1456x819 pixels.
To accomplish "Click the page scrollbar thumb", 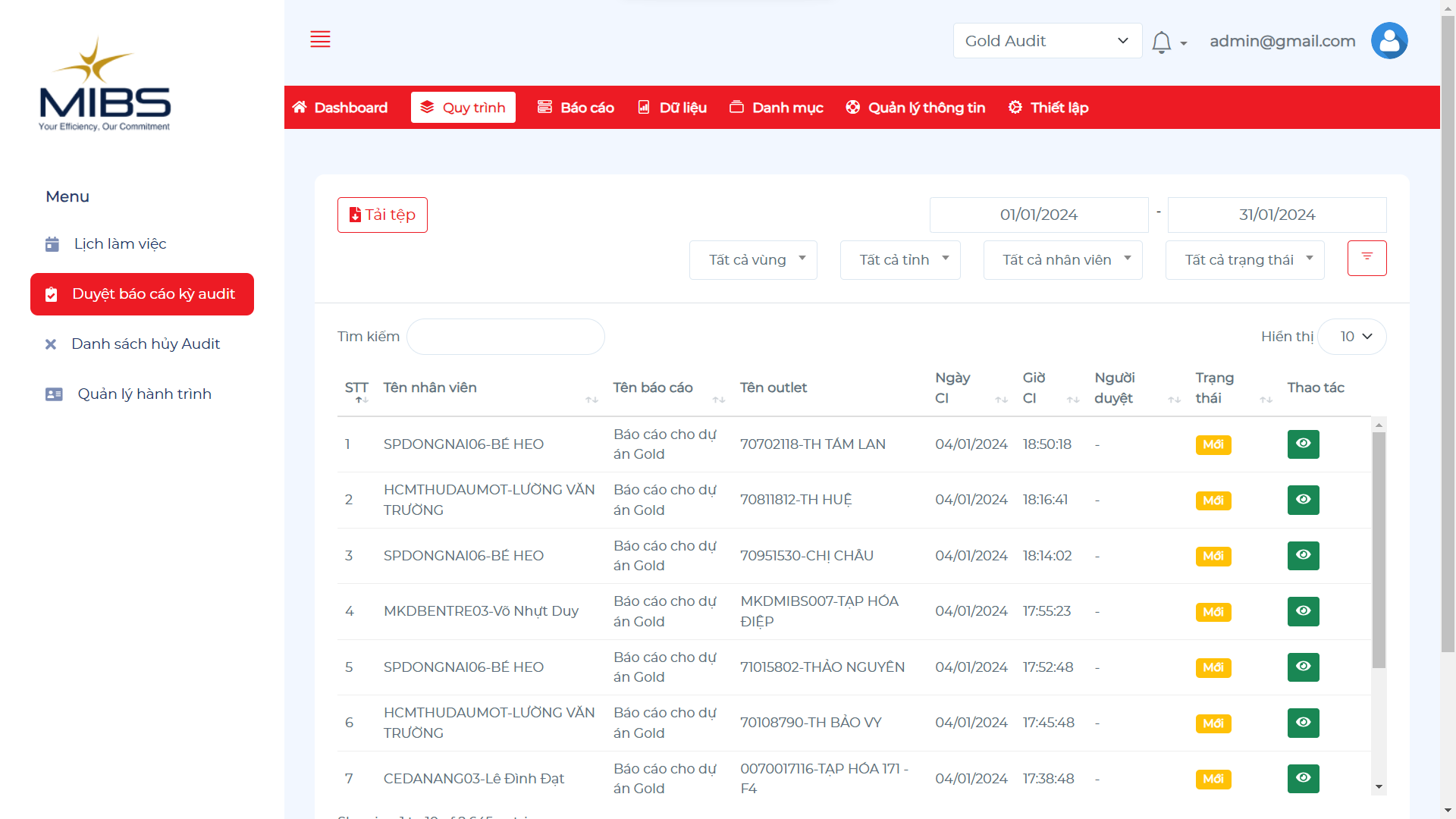I will [x=1448, y=334].
